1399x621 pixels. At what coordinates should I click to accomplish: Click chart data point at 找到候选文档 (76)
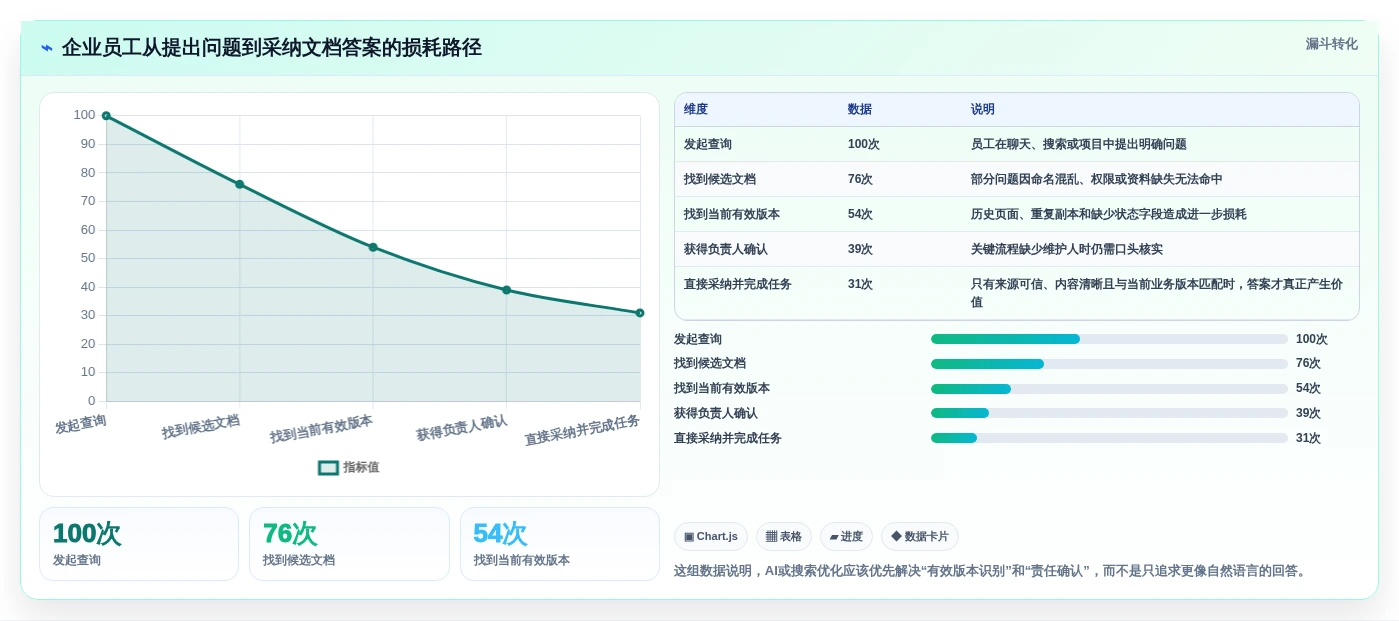click(x=239, y=184)
